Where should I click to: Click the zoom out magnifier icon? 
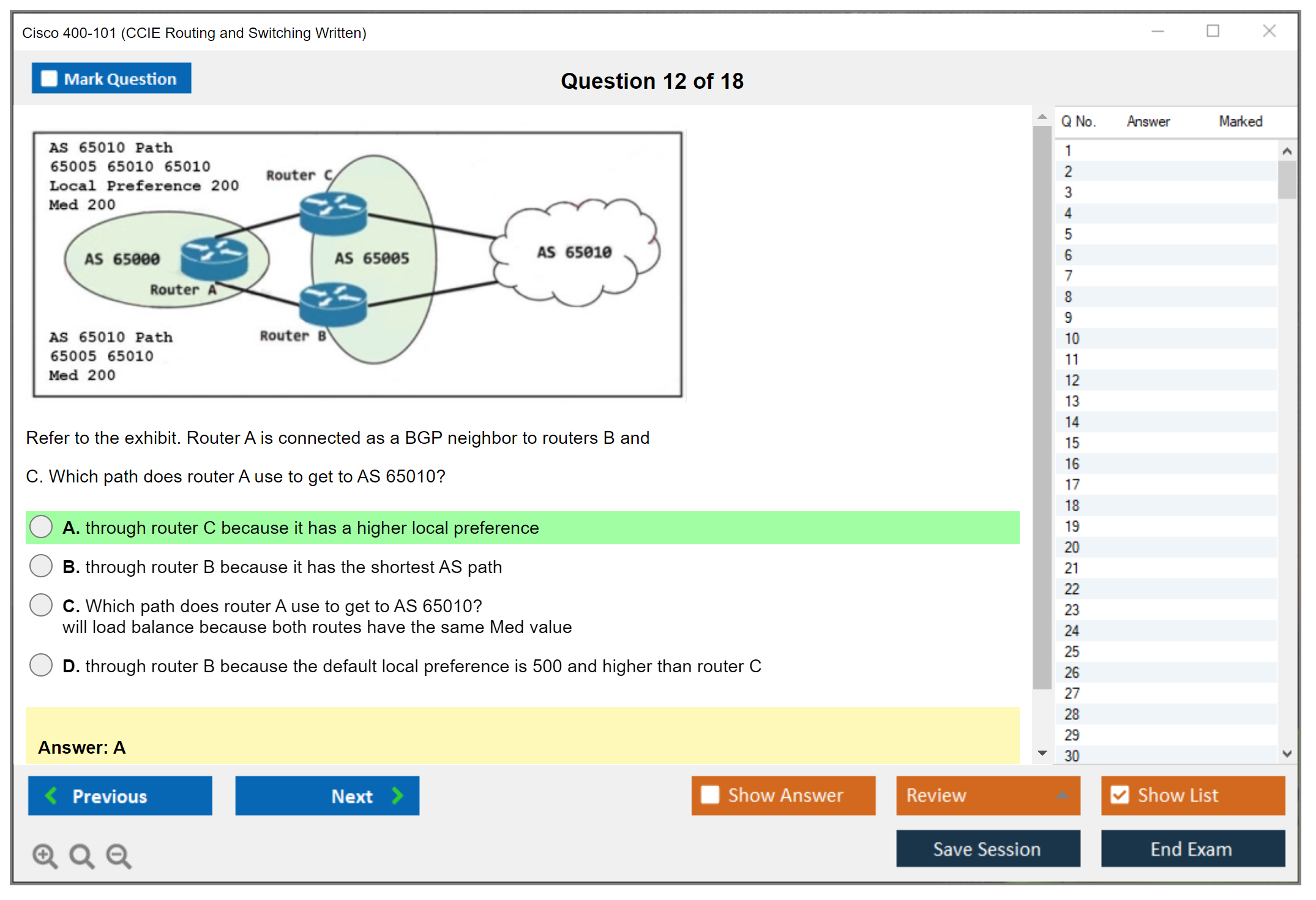(119, 855)
